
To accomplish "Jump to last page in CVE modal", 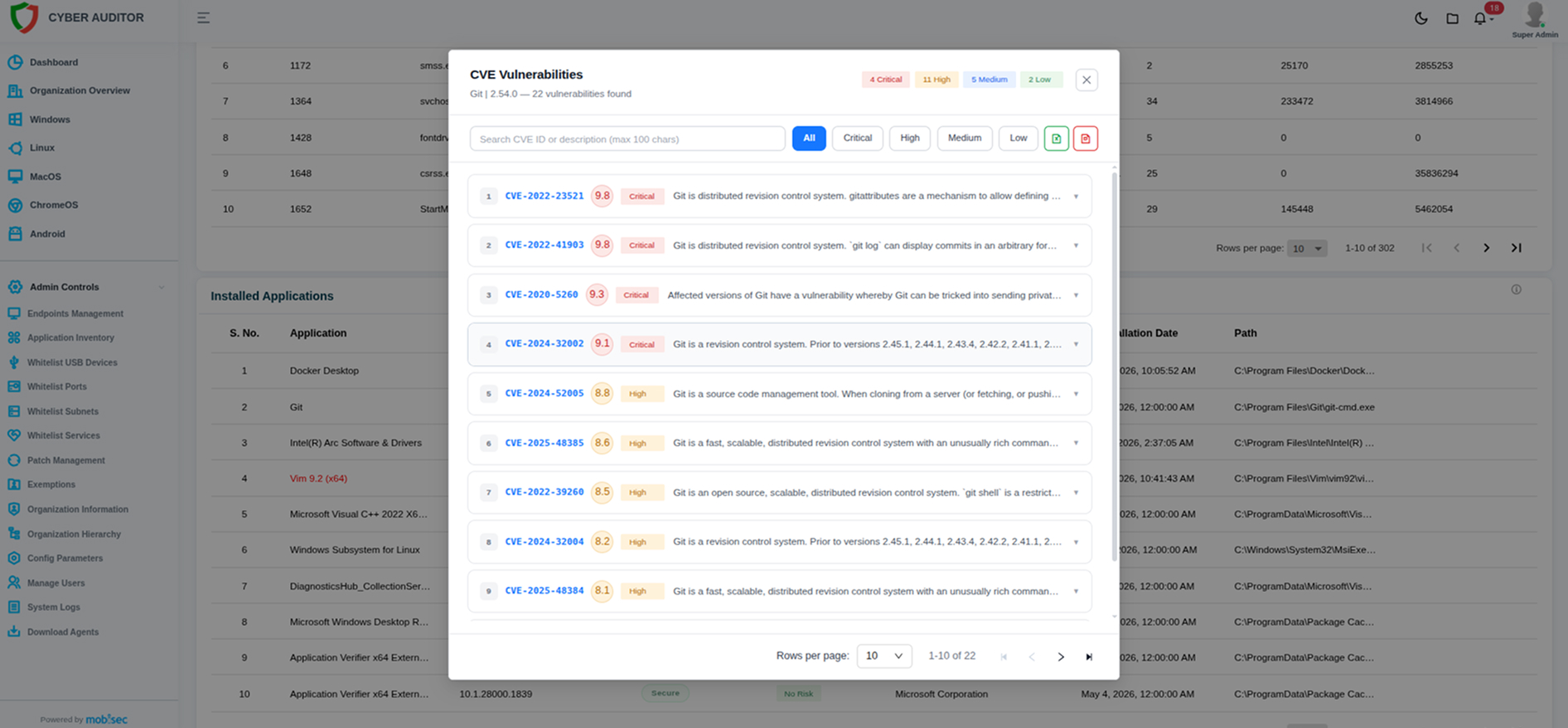I will pyautogui.click(x=1089, y=657).
